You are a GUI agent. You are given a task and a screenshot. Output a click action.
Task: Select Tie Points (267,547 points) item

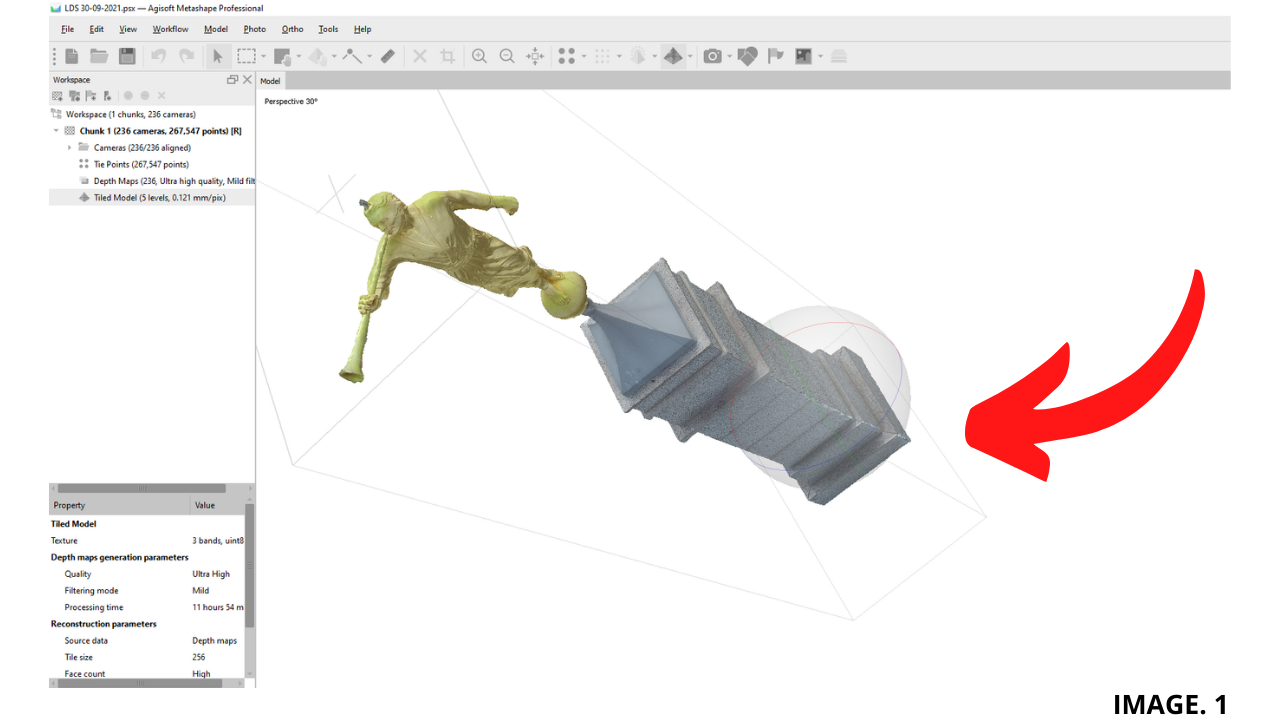point(140,164)
